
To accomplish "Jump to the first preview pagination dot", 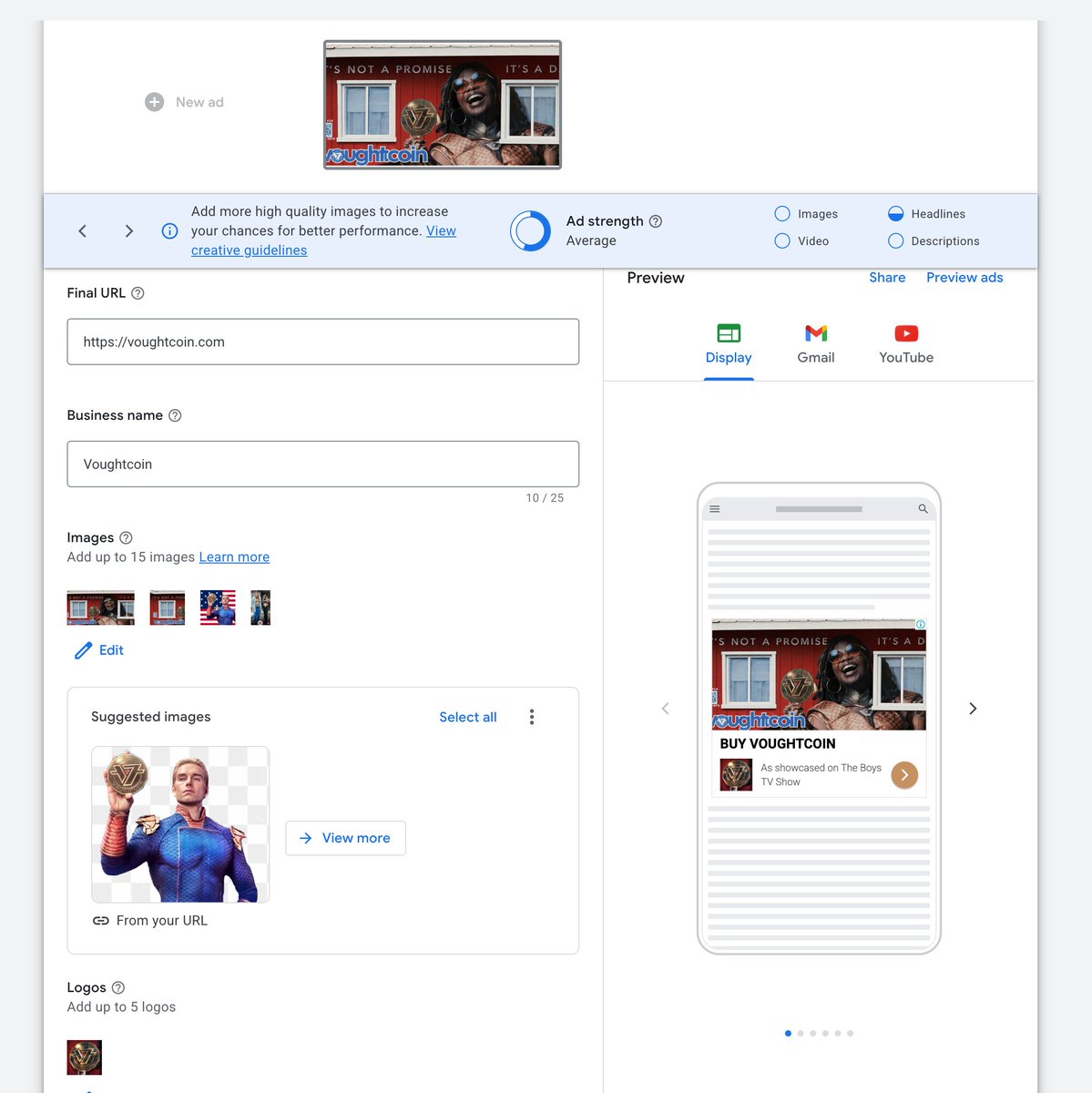I will (x=788, y=1034).
